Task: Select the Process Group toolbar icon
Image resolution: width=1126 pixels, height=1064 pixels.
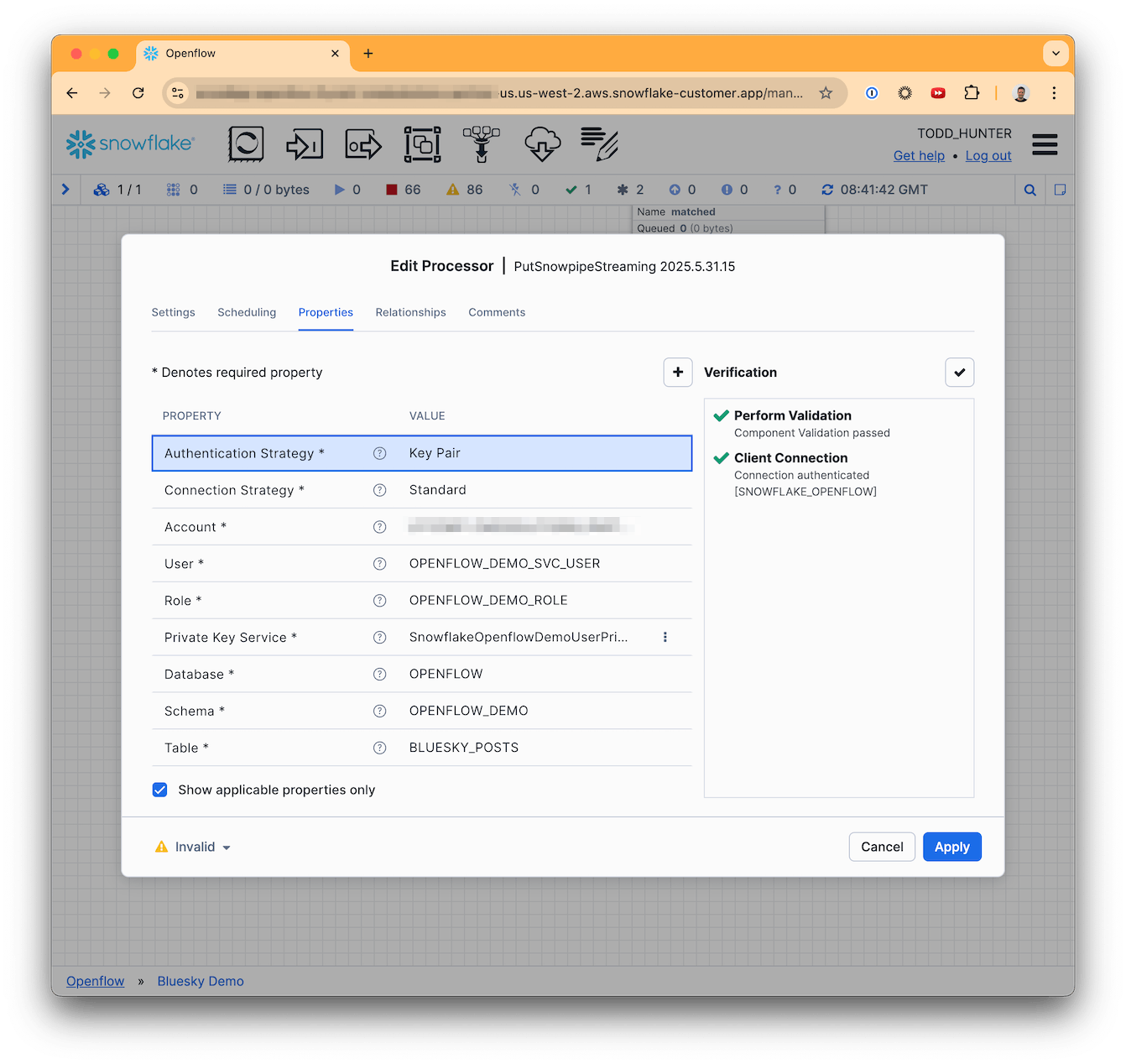Action: (422, 144)
